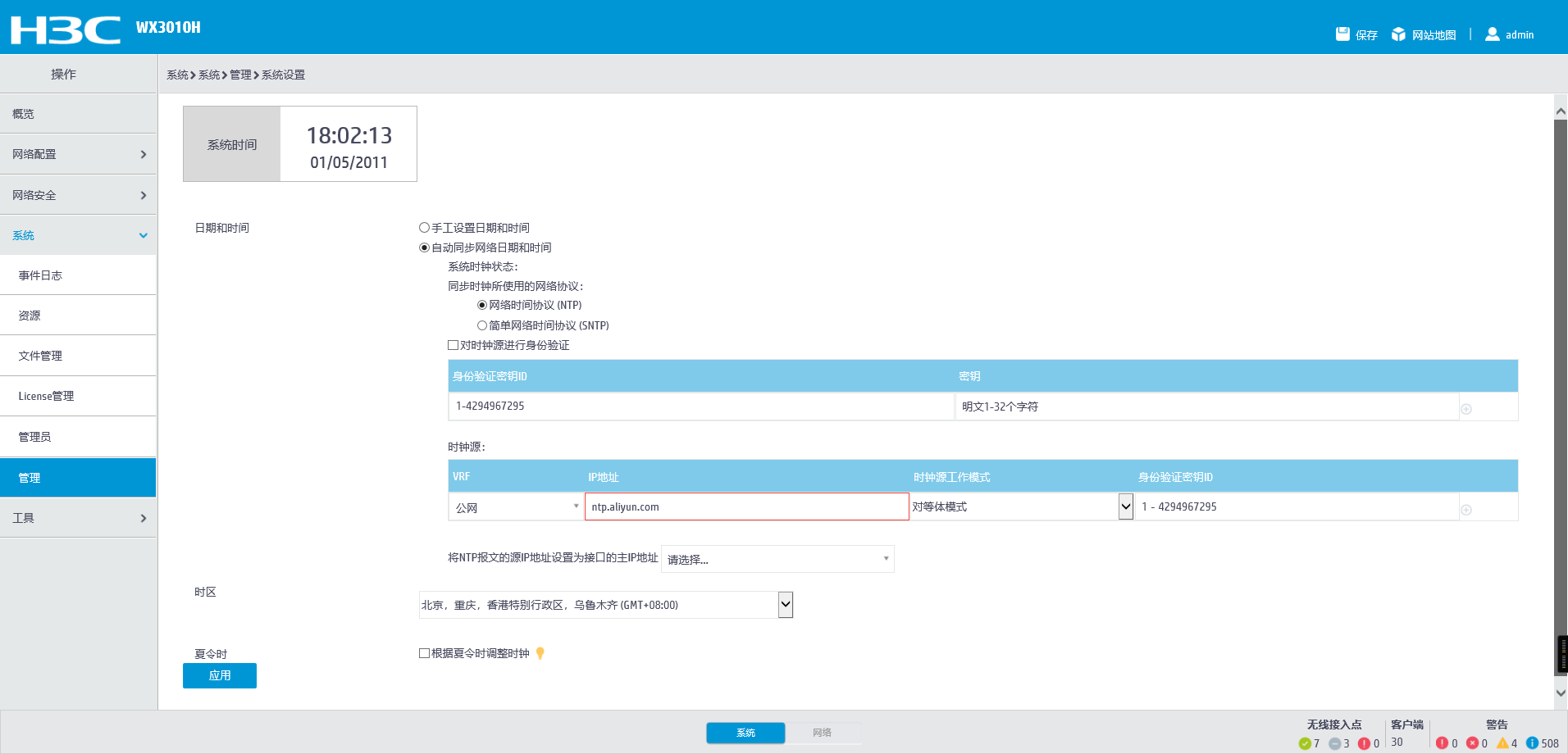Viewport: 1568px width, 754px height.
Task: Expand the 网络安全 sidebar menu
Action: 78,195
